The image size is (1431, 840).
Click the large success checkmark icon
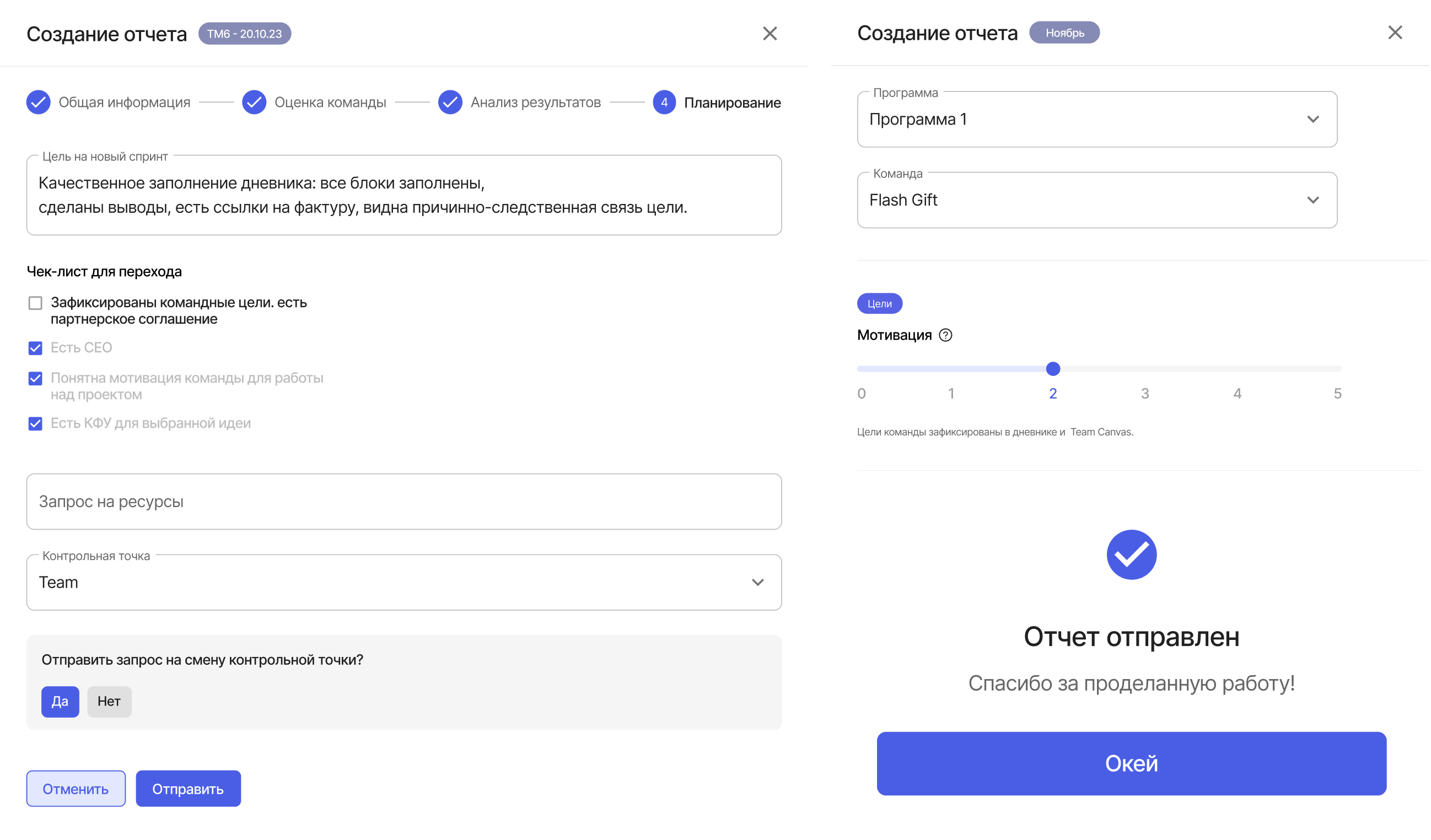coord(1131,554)
